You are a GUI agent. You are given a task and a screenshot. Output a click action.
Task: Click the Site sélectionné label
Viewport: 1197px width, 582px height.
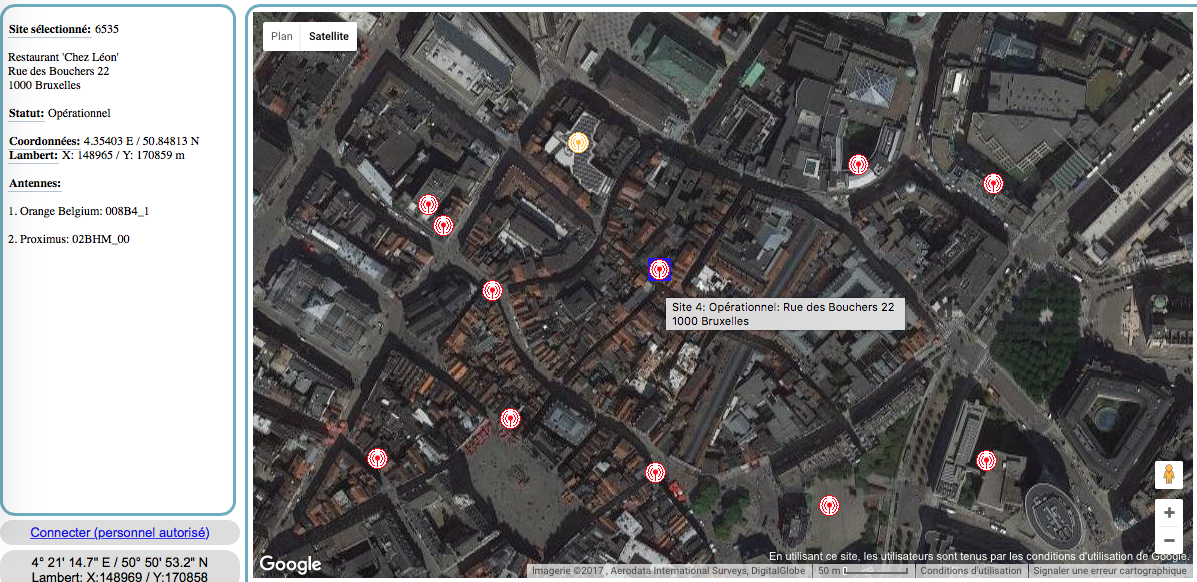50,29
